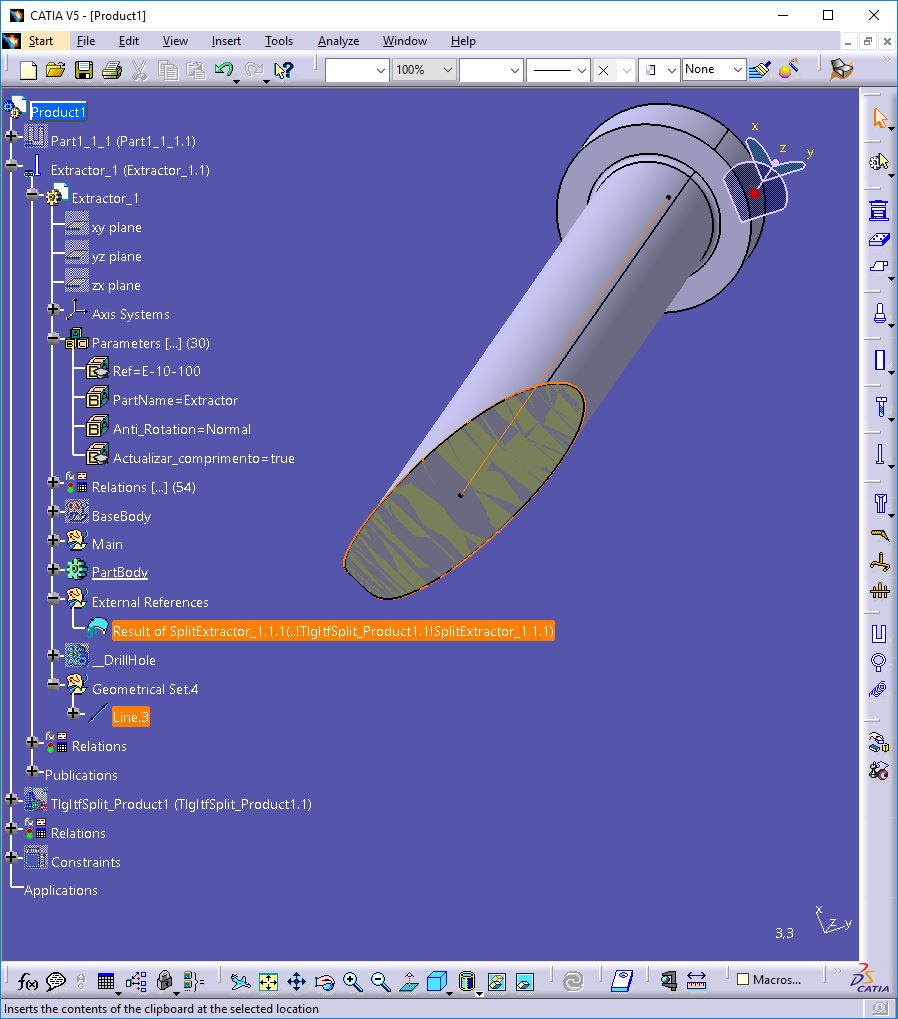Click the padlock icon in bottom toolbar

[164, 981]
